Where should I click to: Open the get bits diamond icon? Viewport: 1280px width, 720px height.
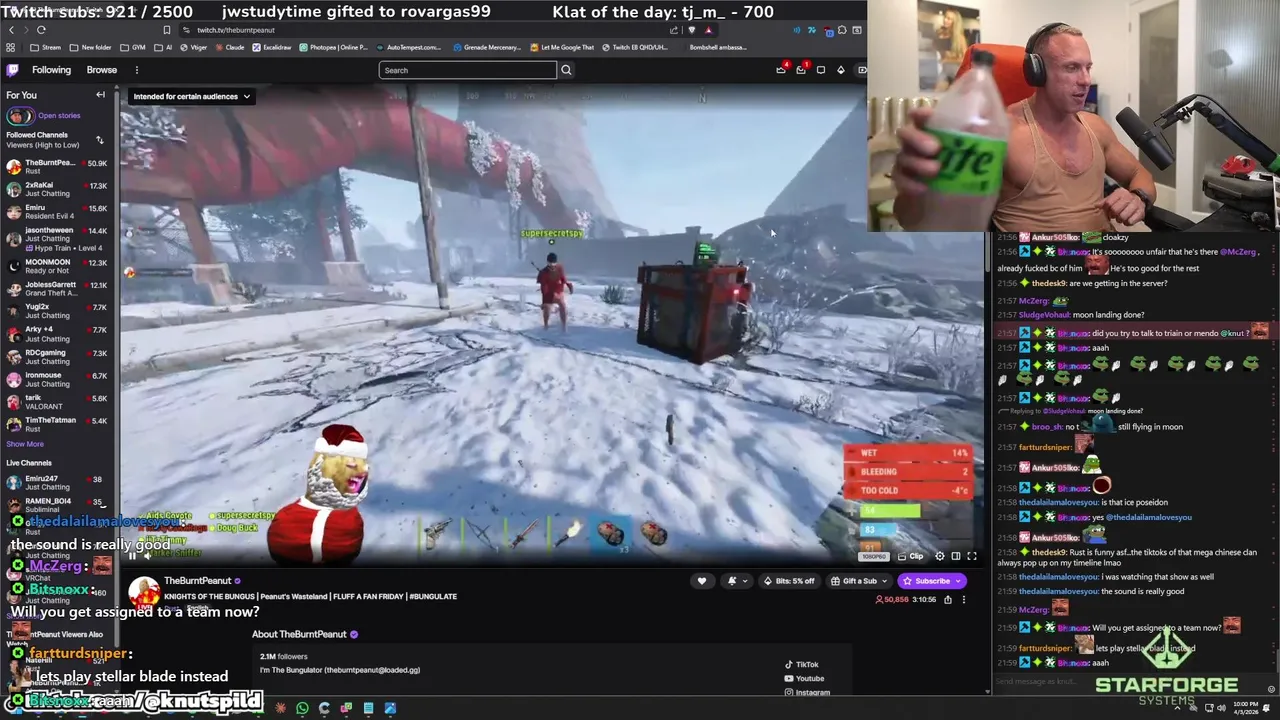click(x=841, y=70)
